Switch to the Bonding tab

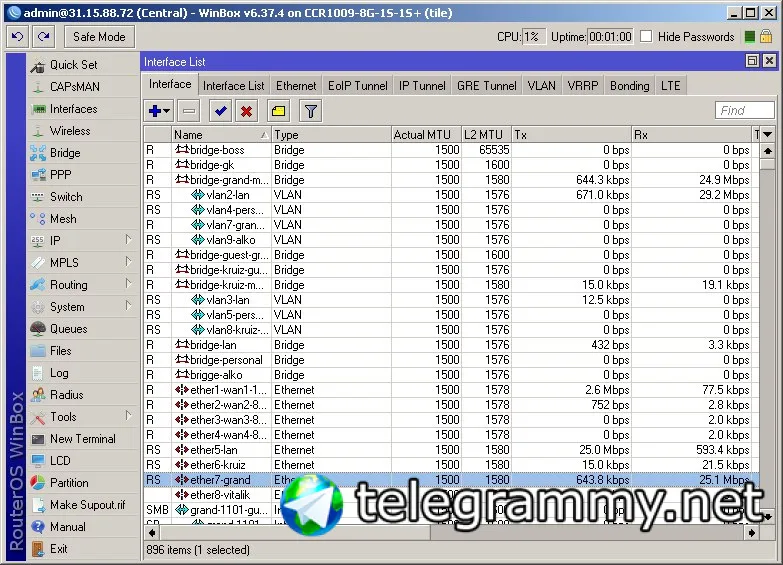pyautogui.click(x=630, y=86)
